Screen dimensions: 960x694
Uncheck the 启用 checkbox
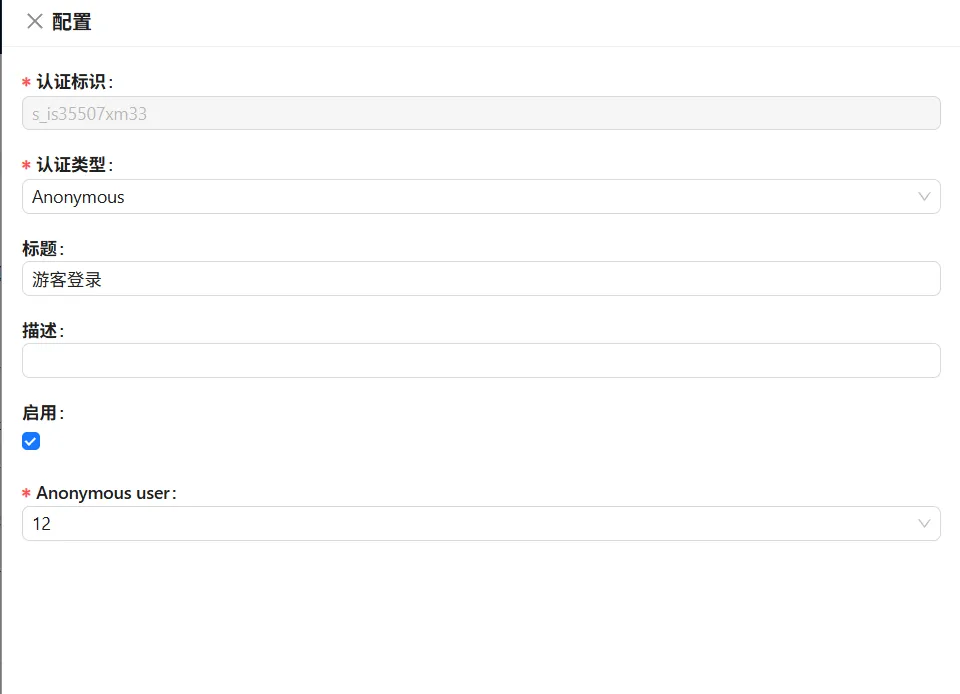[x=31, y=441]
